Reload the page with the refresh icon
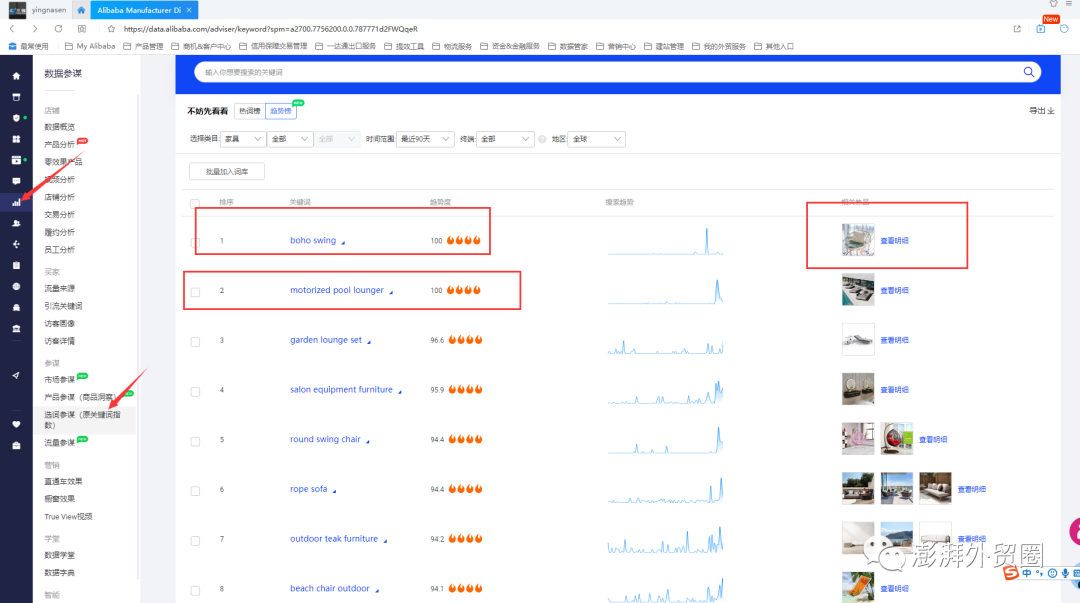The width and height of the screenshot is (1080, 603). coord(59,29)
